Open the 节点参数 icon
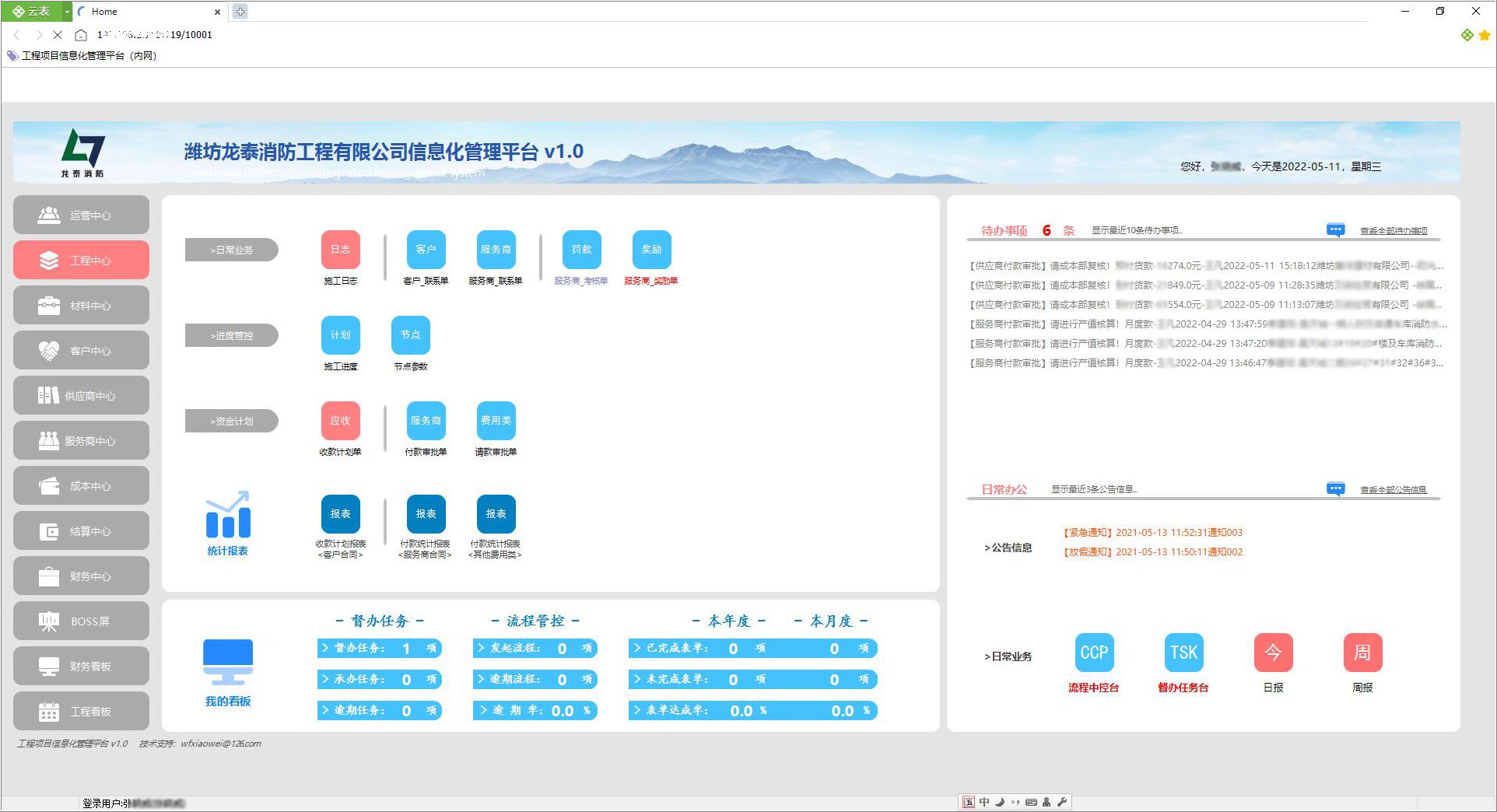Image resolution: width=1497 pixels, height=812 pixels. [x=410, y=335]
